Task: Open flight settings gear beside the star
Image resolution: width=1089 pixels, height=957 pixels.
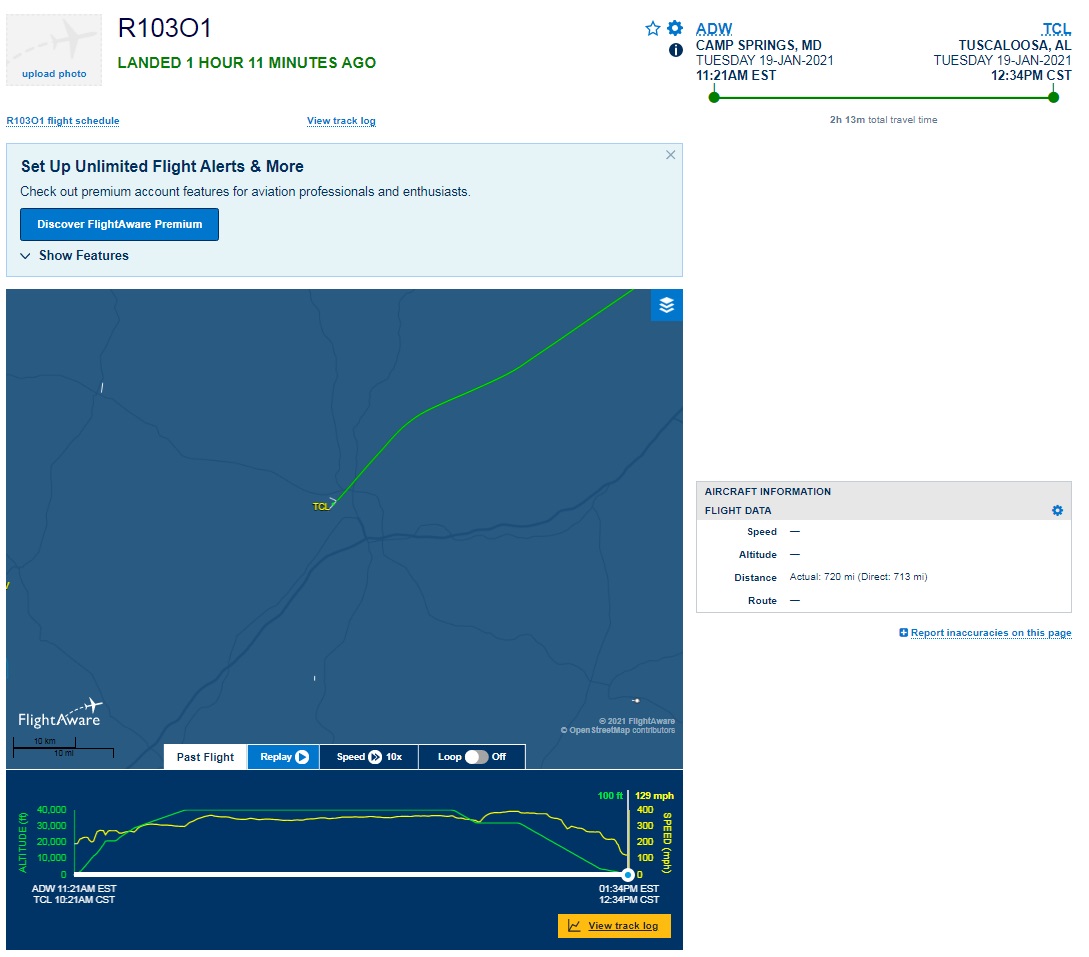Action: tap(675, 28)
